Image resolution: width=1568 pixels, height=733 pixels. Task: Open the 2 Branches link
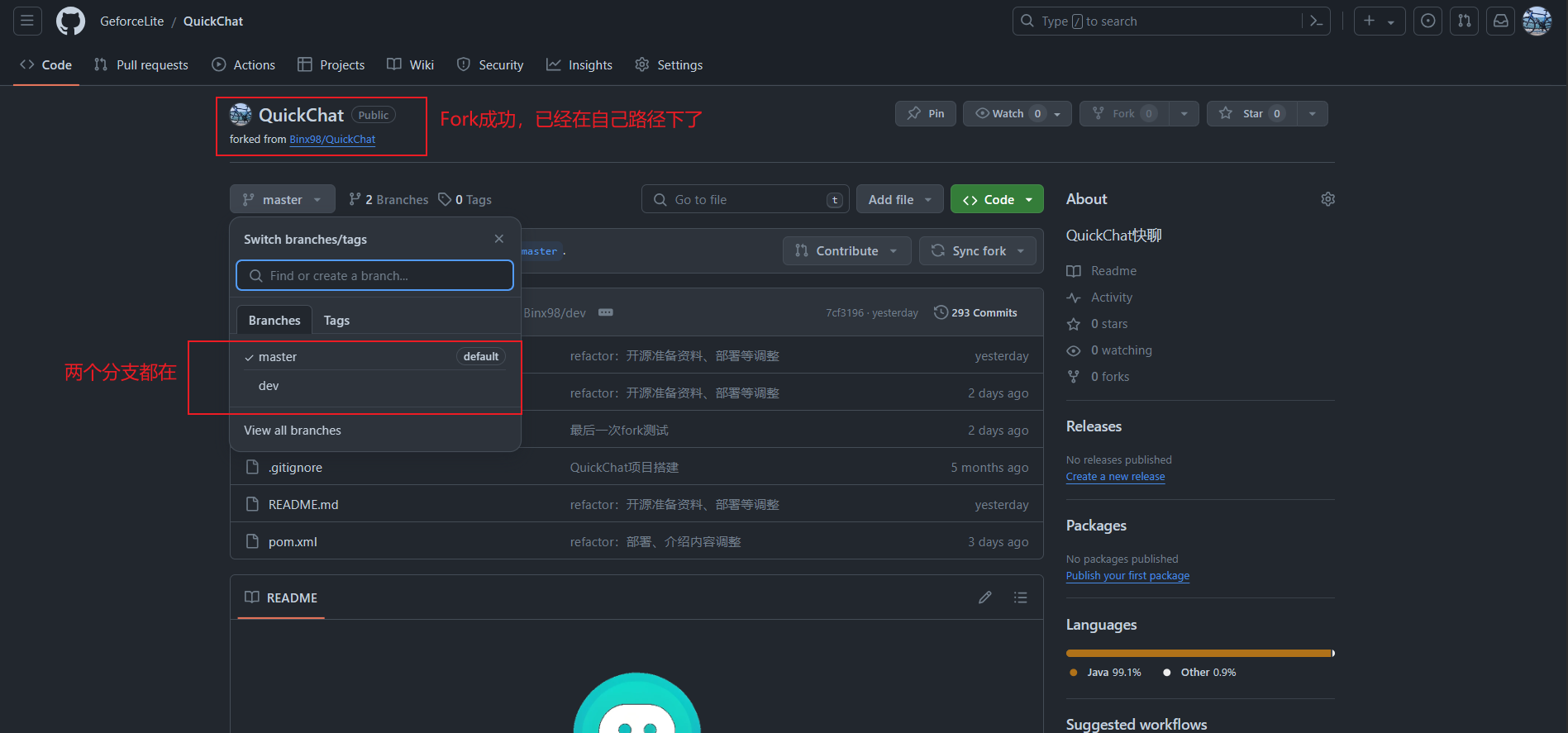point(388,199)
